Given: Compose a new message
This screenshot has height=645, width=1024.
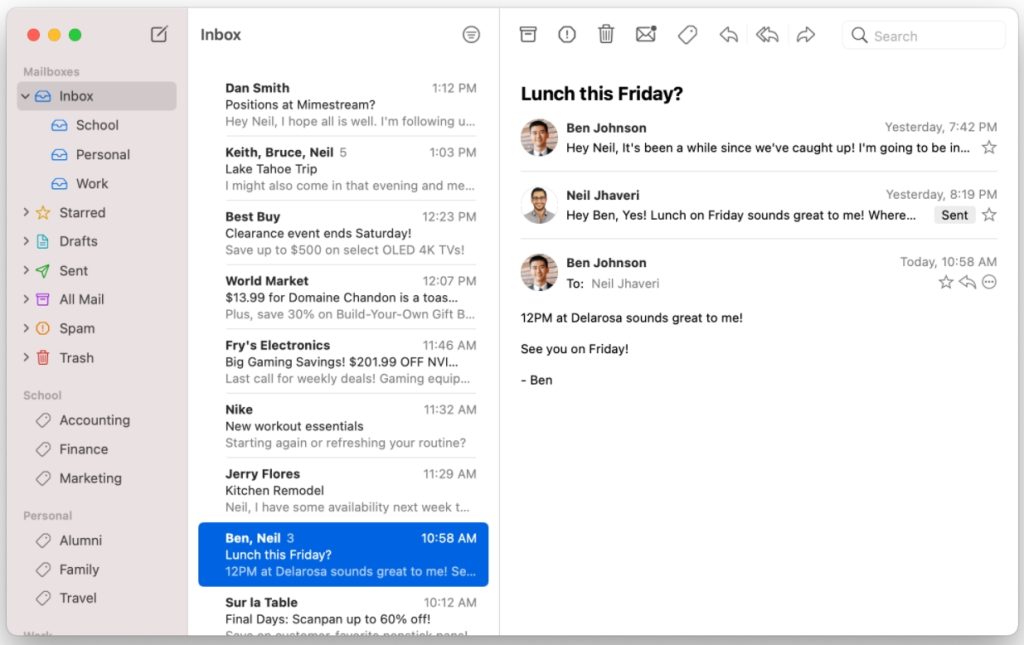Looking at the screenshot, I should [x=159, y=34].
